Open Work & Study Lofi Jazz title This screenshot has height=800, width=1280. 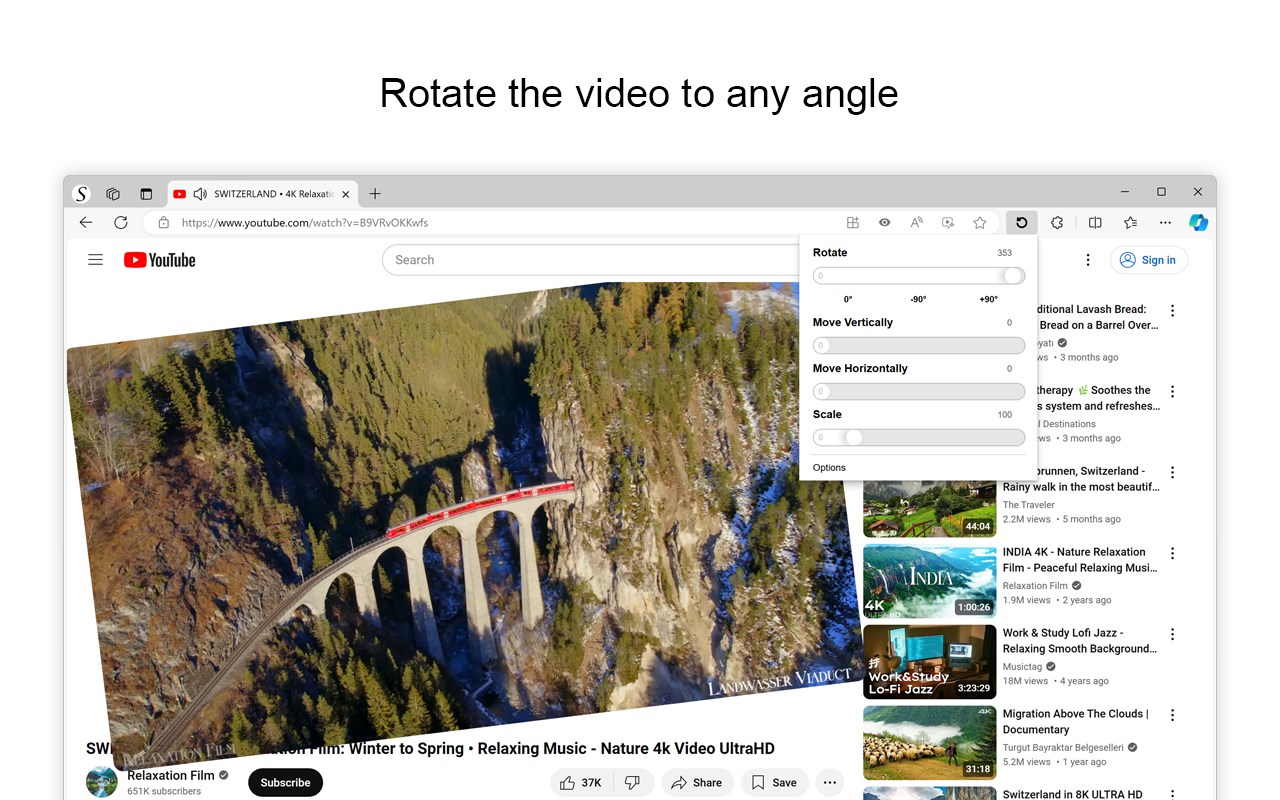pyautogui.click(x=1080, y=641)
